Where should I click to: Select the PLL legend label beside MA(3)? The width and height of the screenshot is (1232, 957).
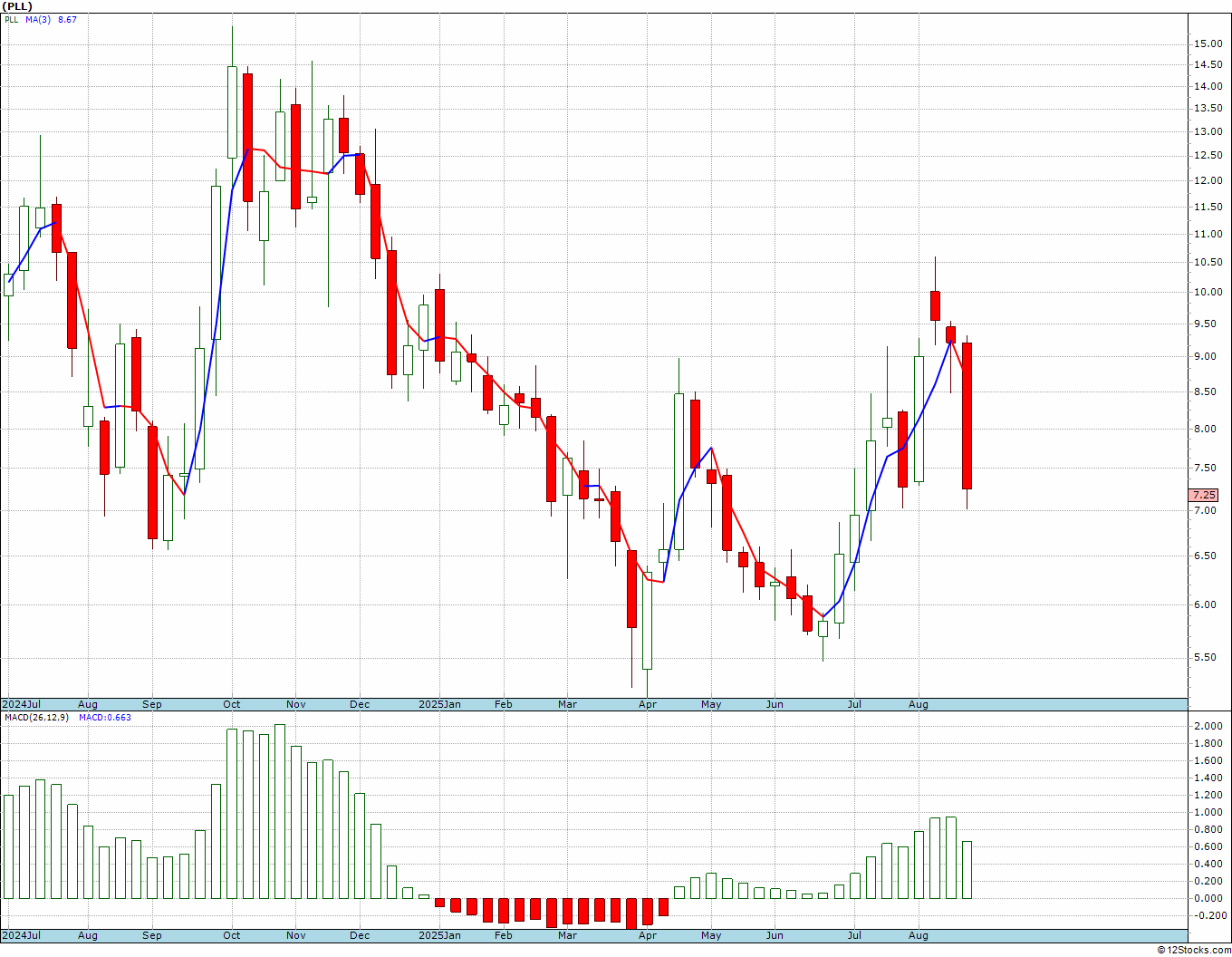12,19
